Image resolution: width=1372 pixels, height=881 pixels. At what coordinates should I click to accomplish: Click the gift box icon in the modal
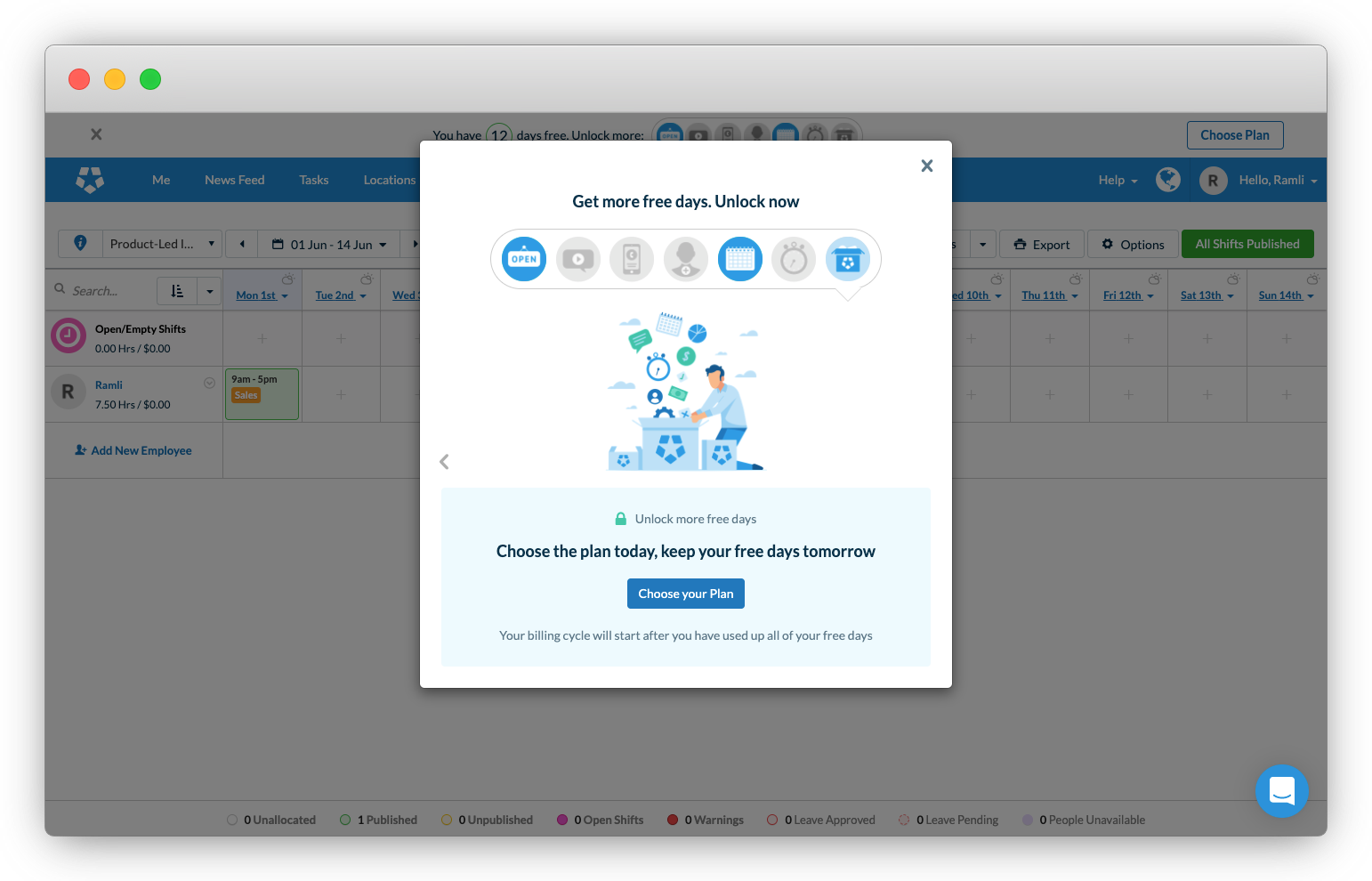(x=848, y=259)
